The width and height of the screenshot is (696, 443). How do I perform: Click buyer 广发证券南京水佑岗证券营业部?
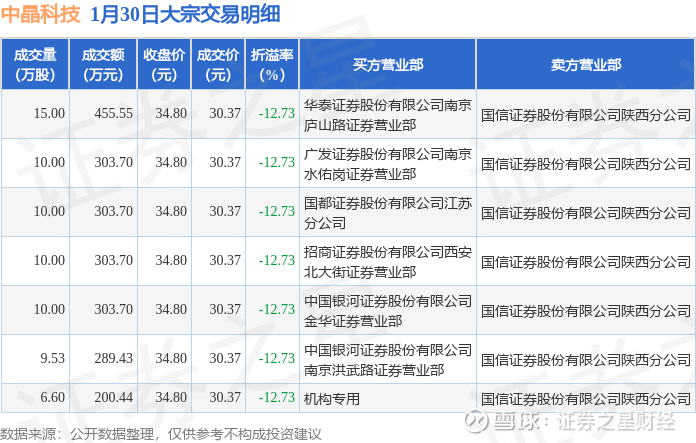click(x=388, y=164)
